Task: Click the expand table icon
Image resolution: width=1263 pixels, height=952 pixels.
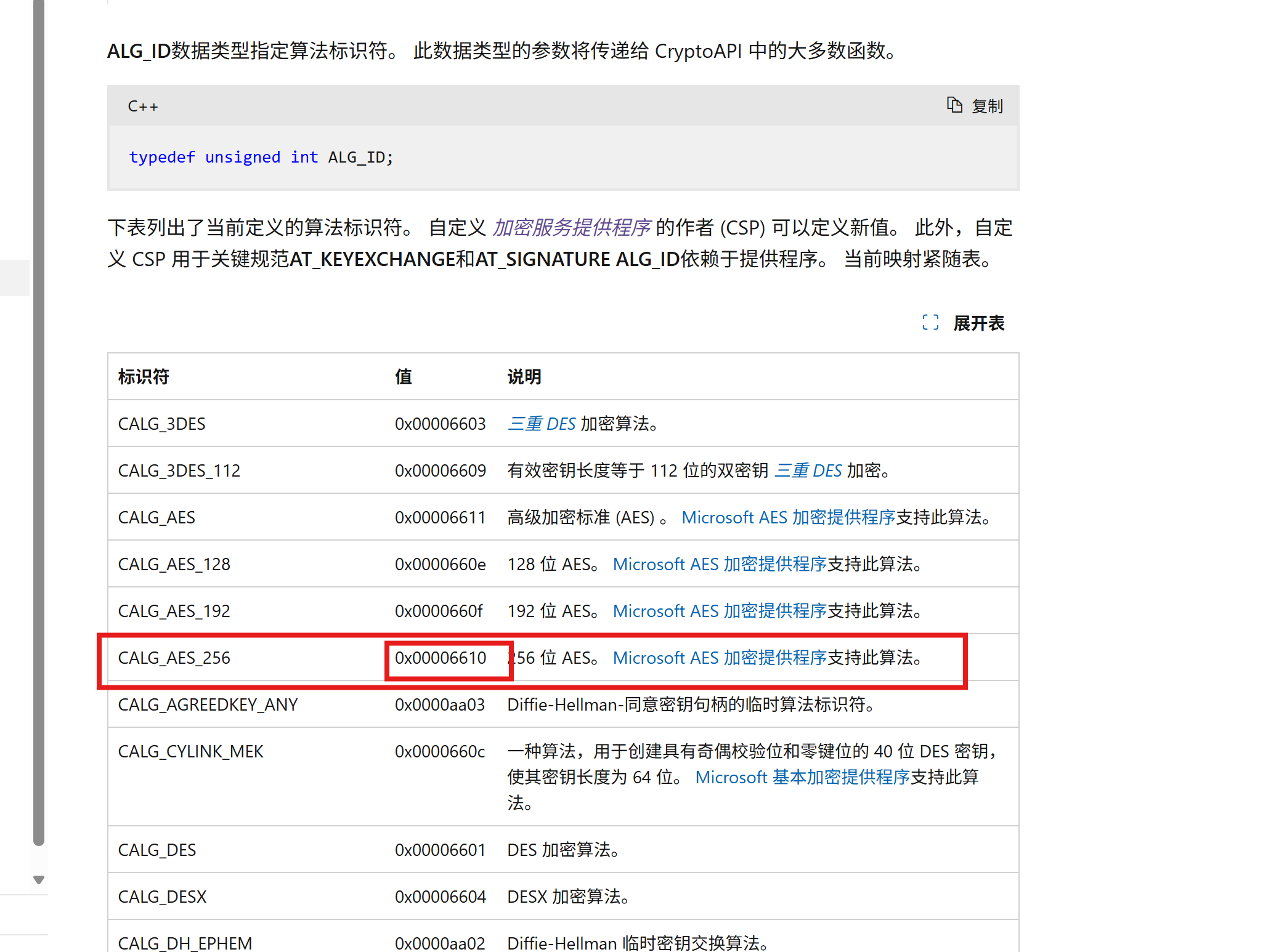Action: point(930,322)
